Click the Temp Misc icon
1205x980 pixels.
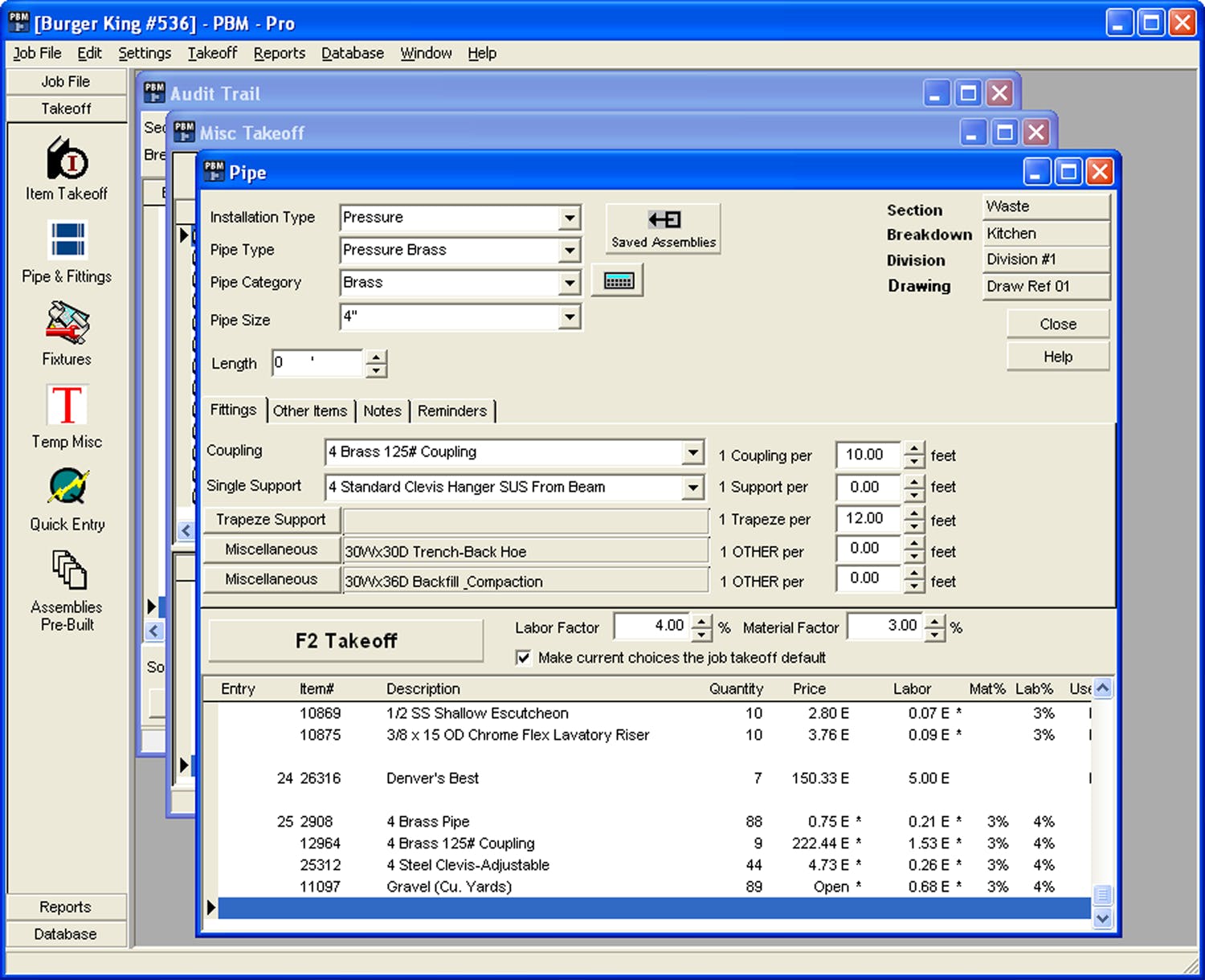tap(67, 417)
